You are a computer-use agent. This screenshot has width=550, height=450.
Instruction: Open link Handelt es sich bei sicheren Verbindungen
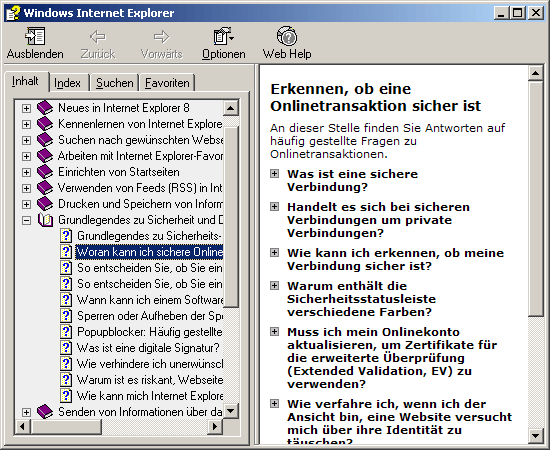(378, 220)
